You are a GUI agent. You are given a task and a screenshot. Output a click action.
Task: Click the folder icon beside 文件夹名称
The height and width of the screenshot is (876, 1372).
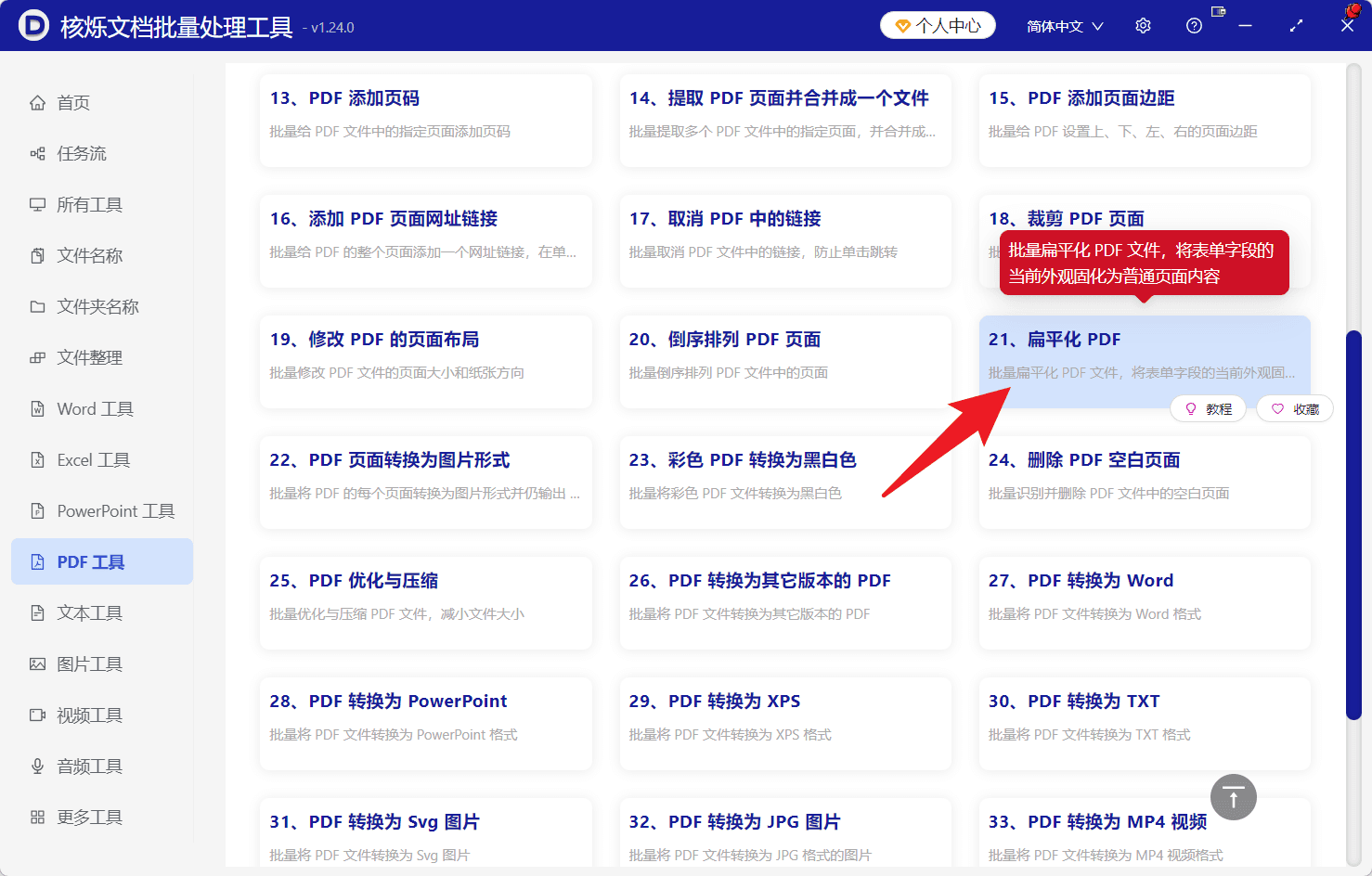point(37,307)
